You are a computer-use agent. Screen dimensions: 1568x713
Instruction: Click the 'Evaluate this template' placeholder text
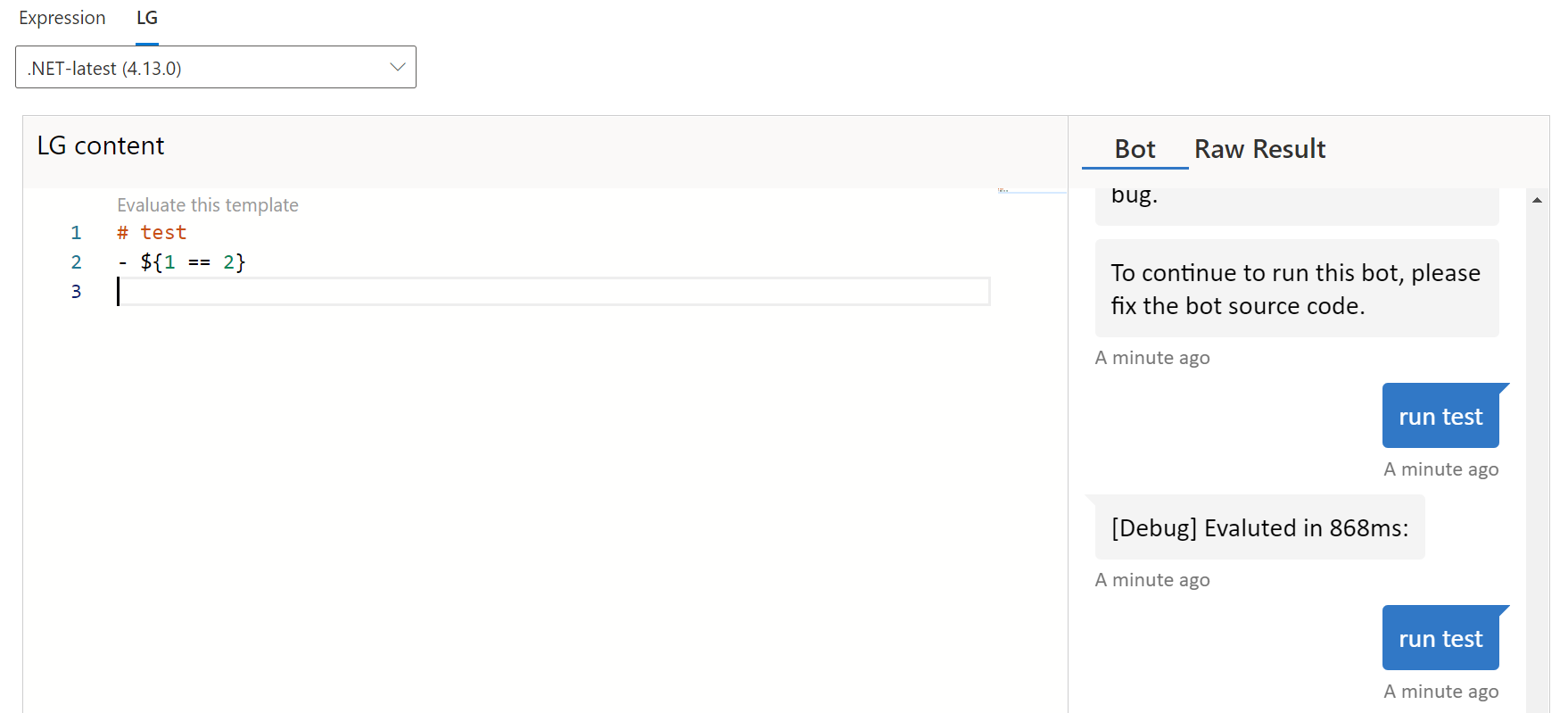click(x=207, y=204)
